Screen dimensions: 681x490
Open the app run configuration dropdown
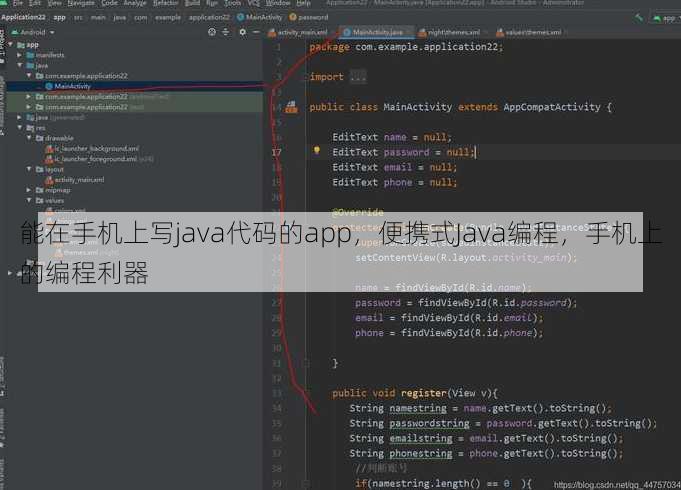click(x=667, y=18)
